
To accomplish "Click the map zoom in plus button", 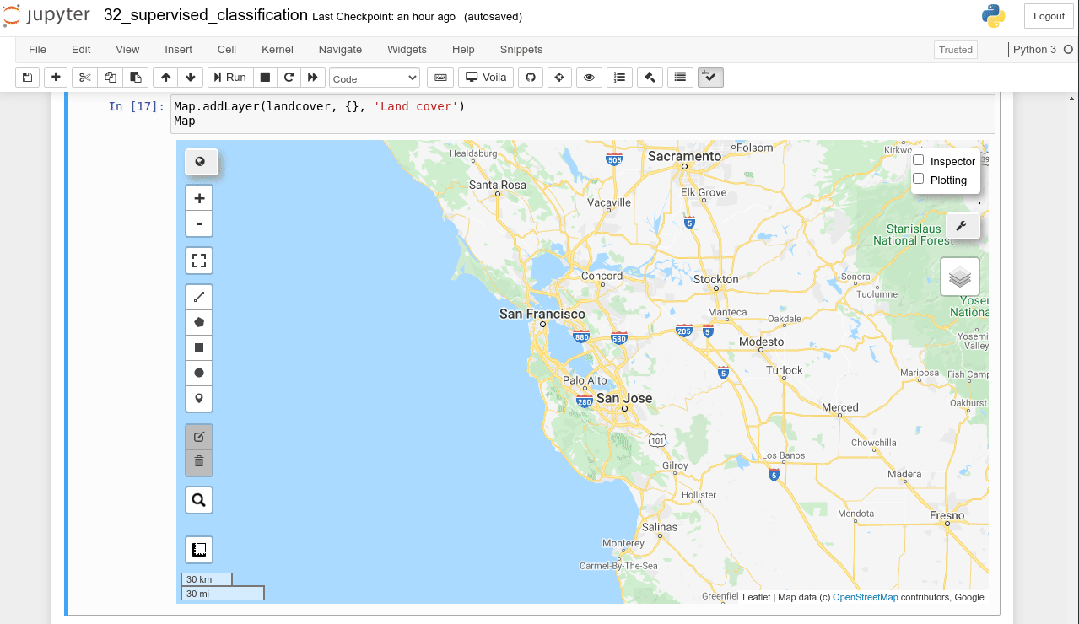I will [x=199, y=198].
